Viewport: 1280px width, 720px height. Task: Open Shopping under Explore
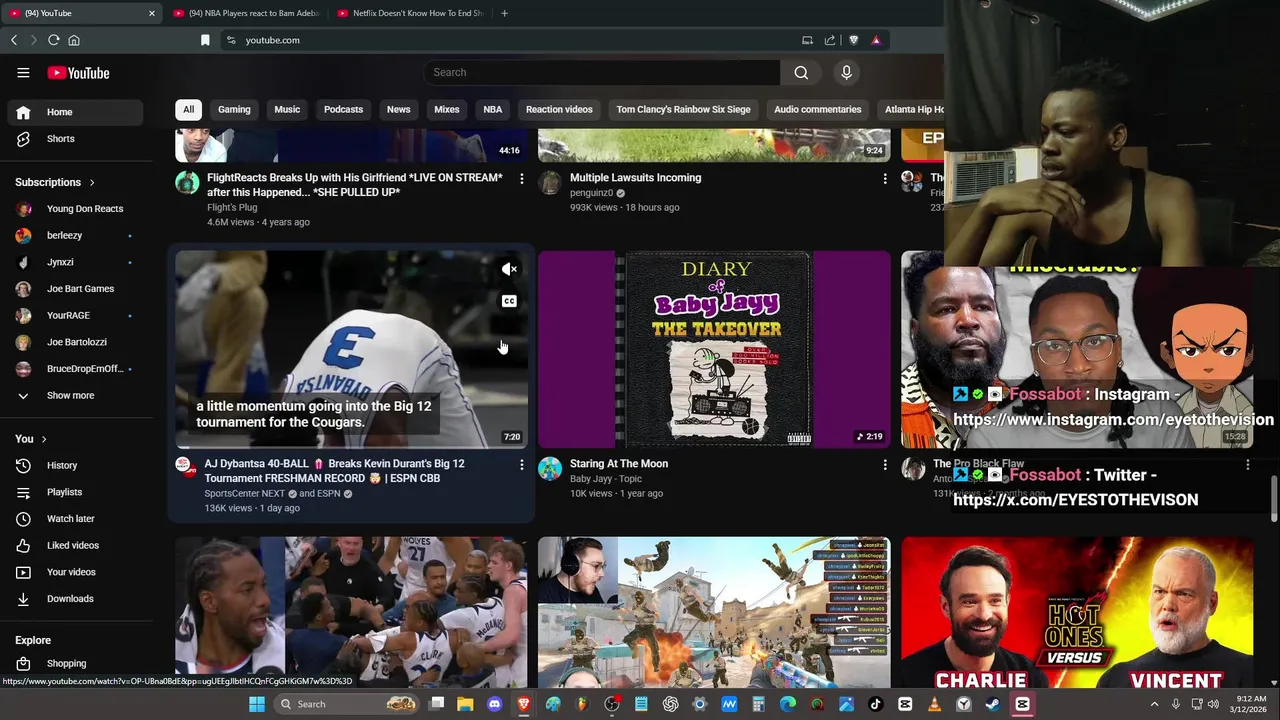(75, 663)
